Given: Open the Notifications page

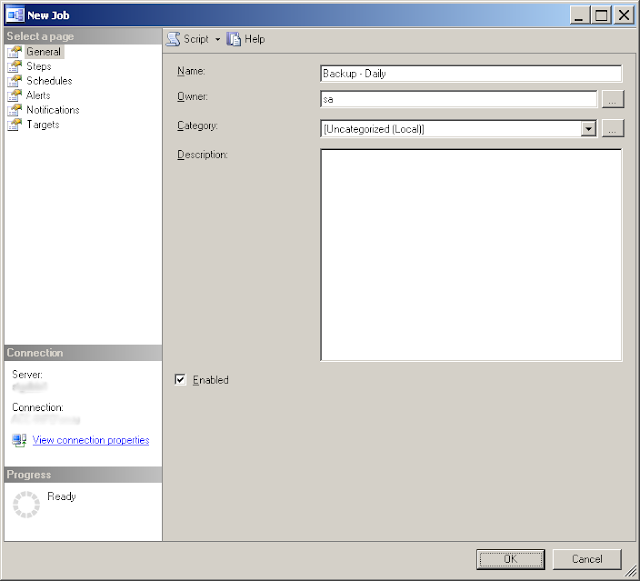Looking at the screenshot, I should [x=53, y=110].
